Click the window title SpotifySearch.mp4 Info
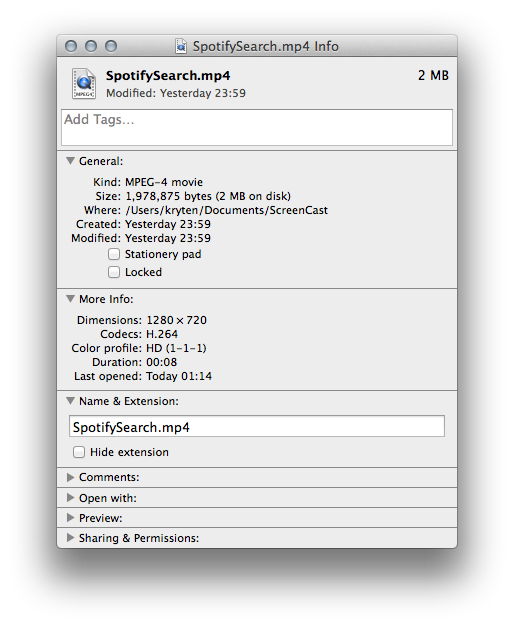 (x=266, y=46)
